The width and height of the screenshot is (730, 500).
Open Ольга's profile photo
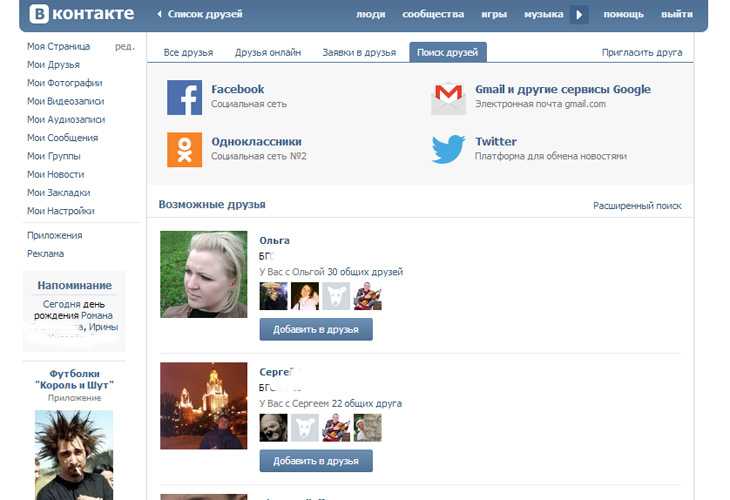coord(204,274)
